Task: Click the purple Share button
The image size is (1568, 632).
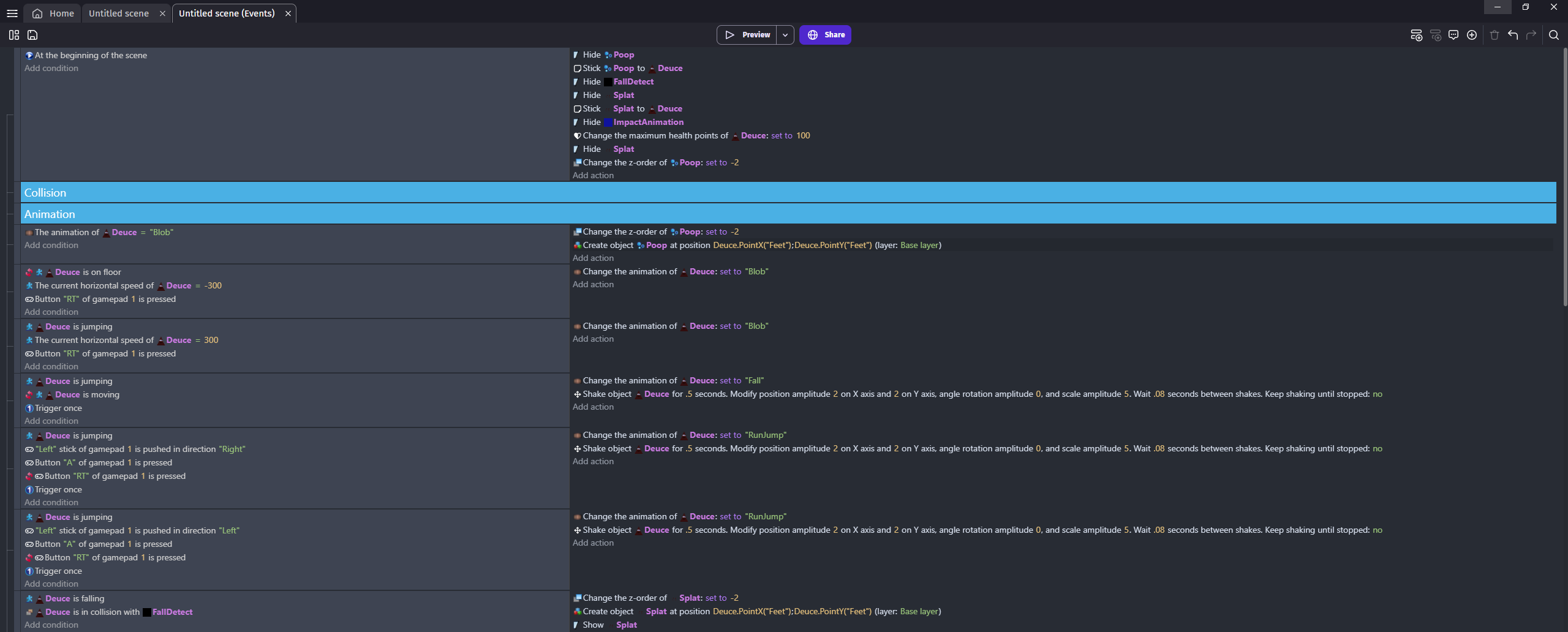Action: (x=825, y=35)
